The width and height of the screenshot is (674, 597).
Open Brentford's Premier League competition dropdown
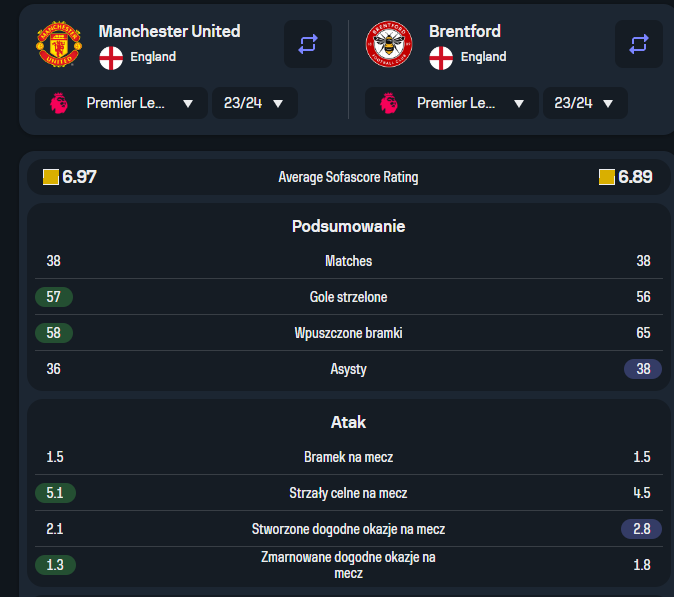pyautogui.click(x=452, y=103)
